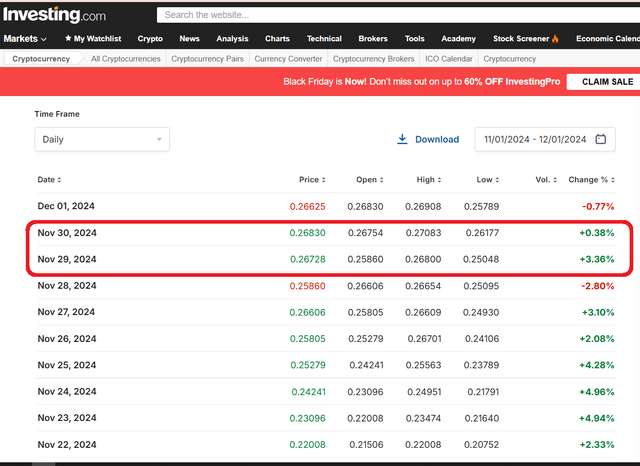
Task: Open the Technical menu
Action: point(324,39)
